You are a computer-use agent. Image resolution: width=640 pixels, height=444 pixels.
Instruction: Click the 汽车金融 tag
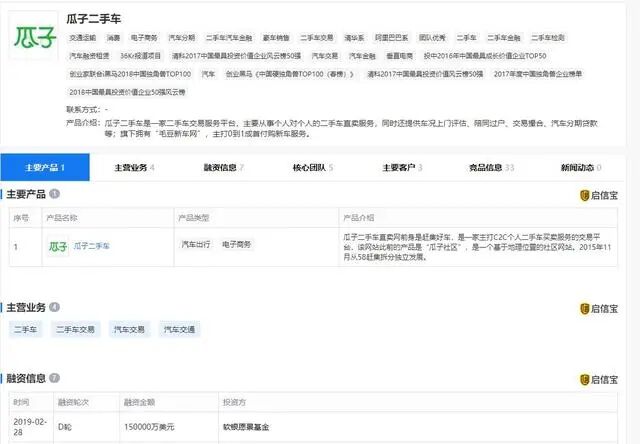click(362, 56)
